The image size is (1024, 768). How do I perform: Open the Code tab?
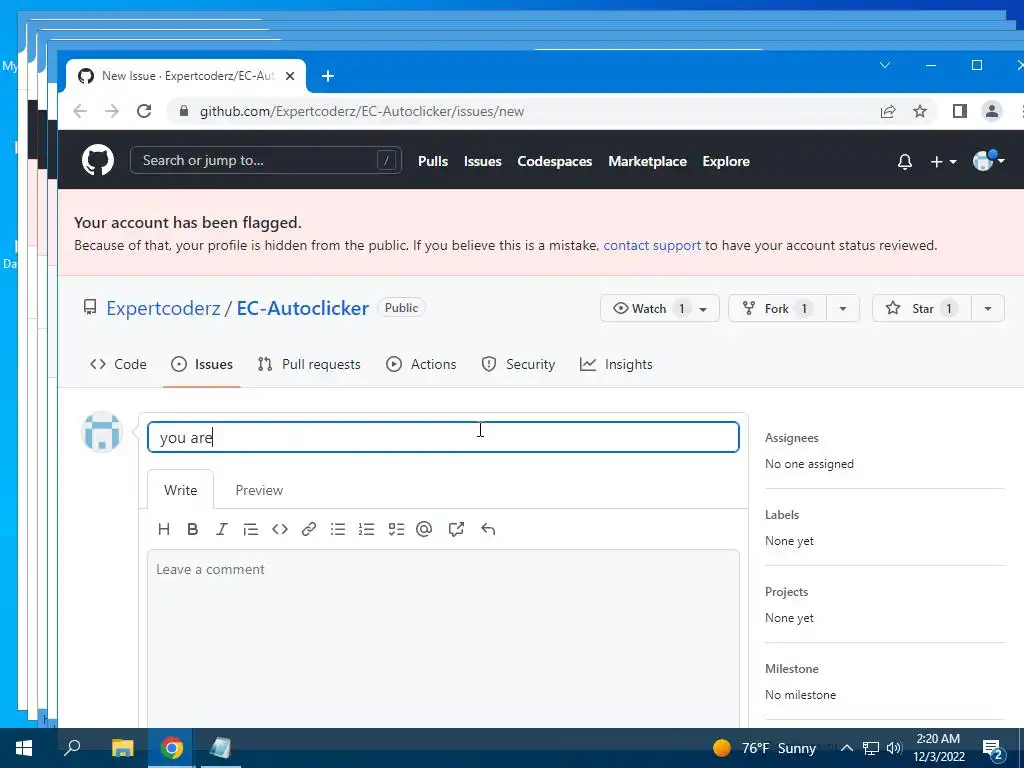[x=118, y=364]
